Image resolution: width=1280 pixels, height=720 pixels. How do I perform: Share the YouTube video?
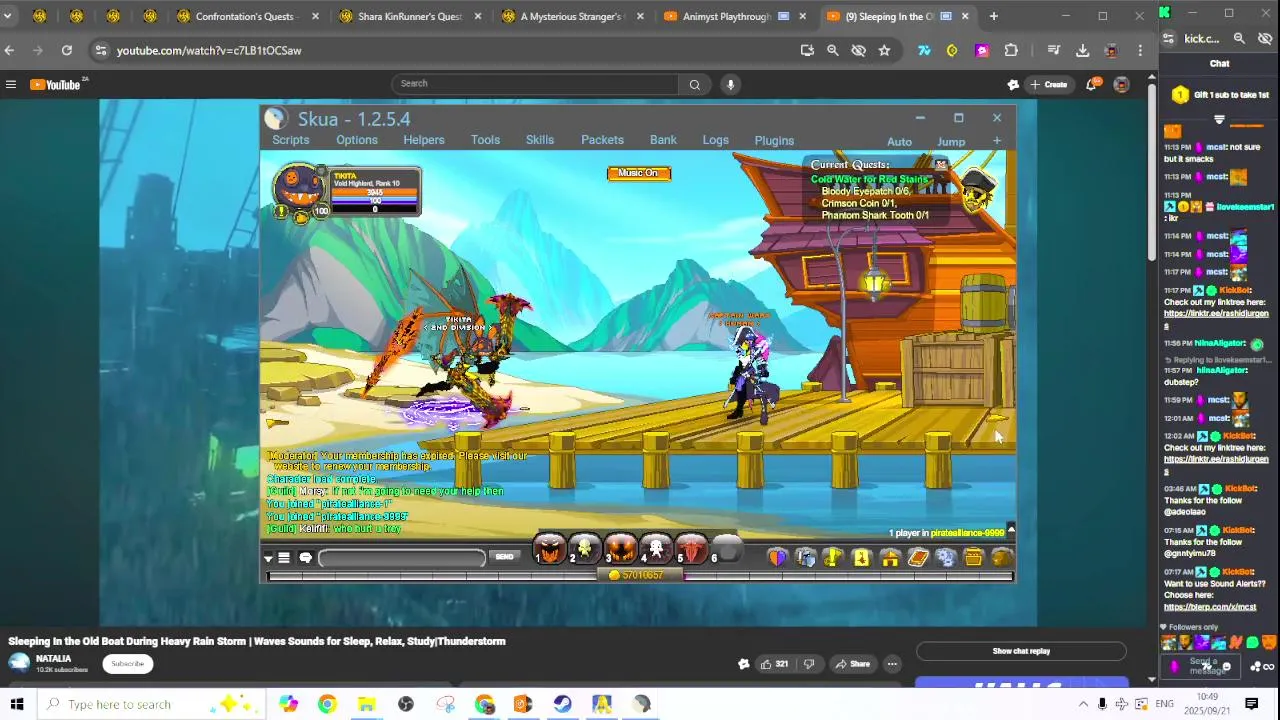click(852, 664)
